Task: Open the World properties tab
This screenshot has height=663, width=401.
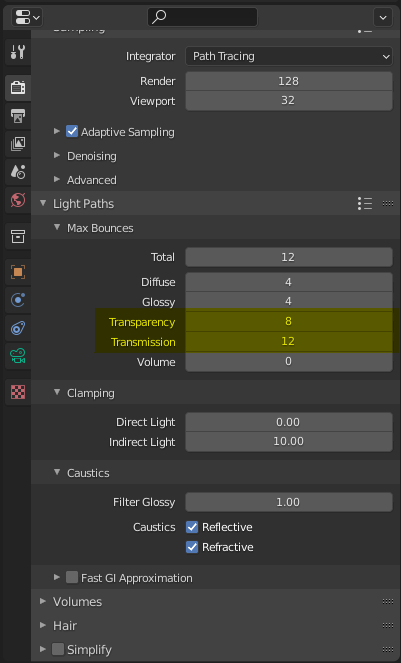Action: (18, 200)
